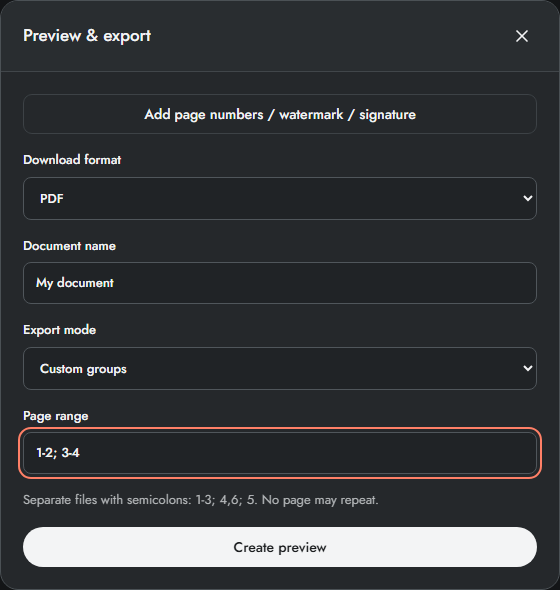Open the Download format PDF dropdown
The height and width of the screenshot is (590, 560).
point(280,198)
